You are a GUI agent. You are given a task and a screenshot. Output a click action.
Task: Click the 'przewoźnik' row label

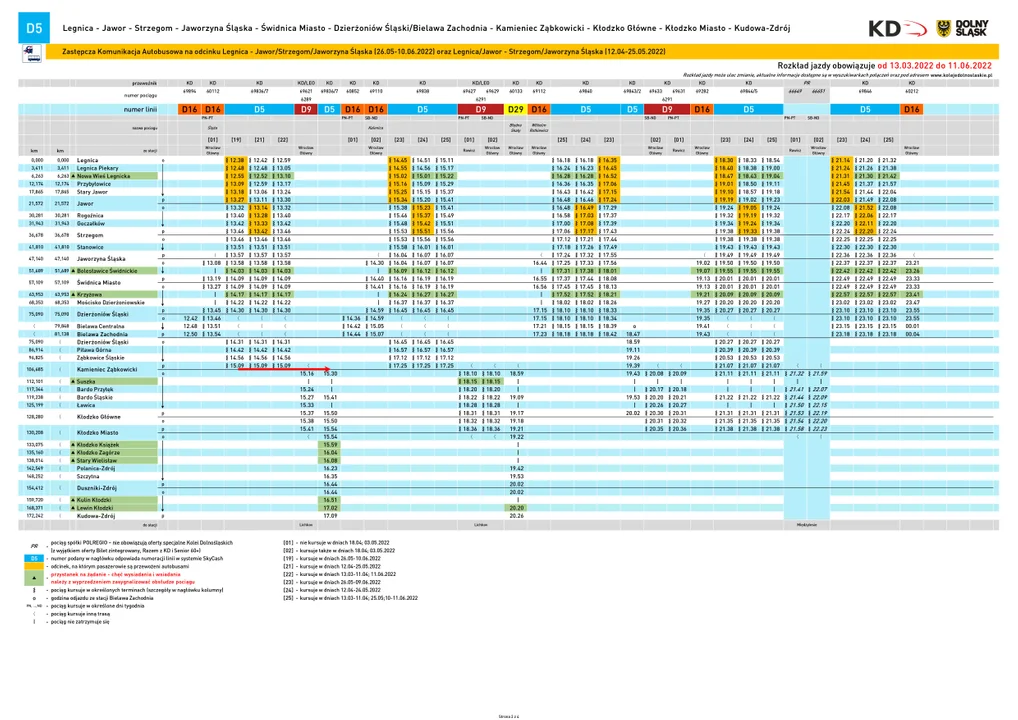[x=144, y=83]
